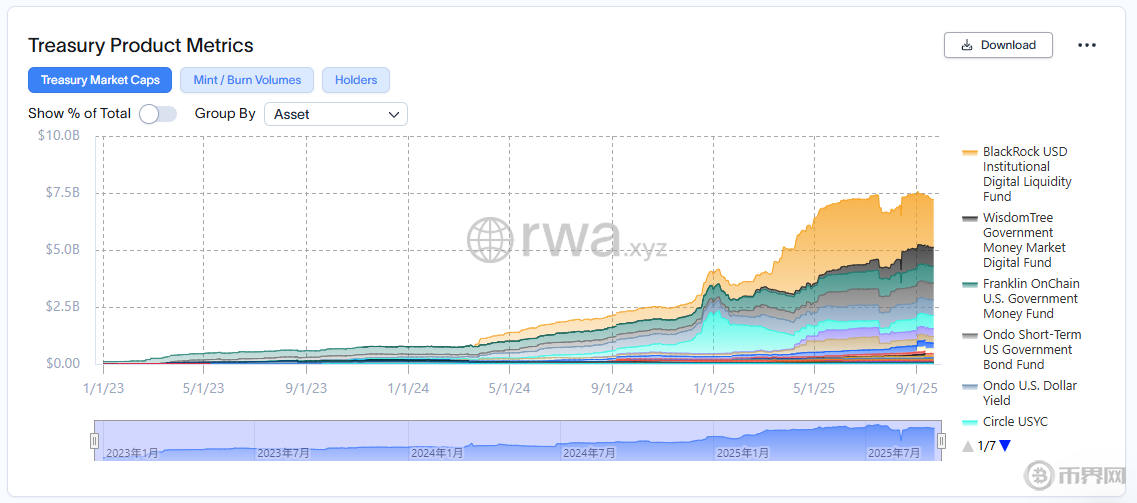The width and height of the screenshot is (1137, 503).
Task: Click the Circle USYC legend color marker
Action: [x=969, y=422]
